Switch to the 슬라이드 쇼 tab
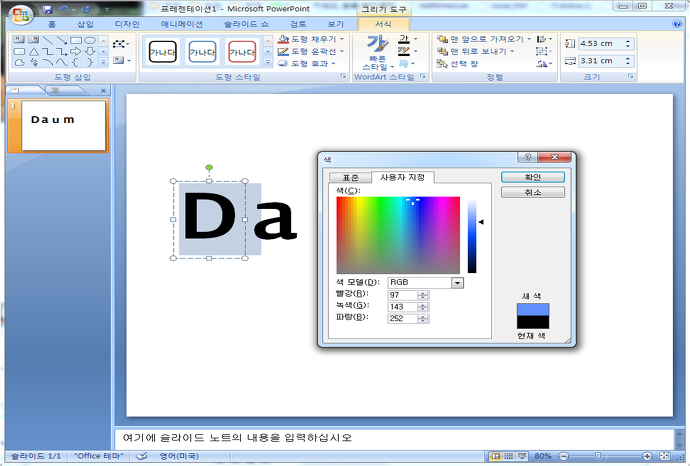Viewport: 690px width, 466px height. click(246, 24)
